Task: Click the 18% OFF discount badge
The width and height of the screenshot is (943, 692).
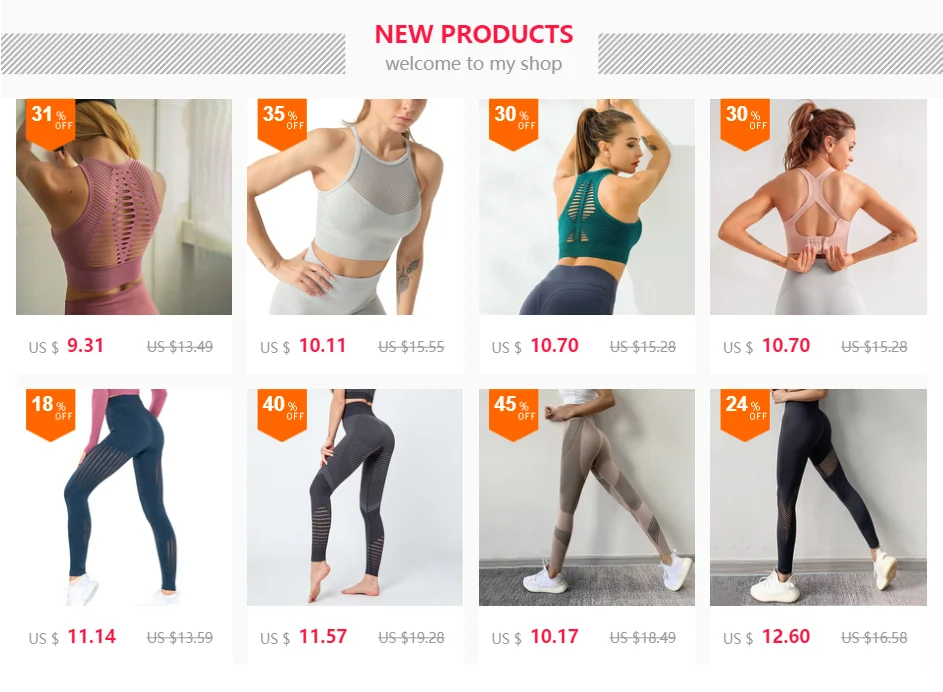Action: point(51,415)
